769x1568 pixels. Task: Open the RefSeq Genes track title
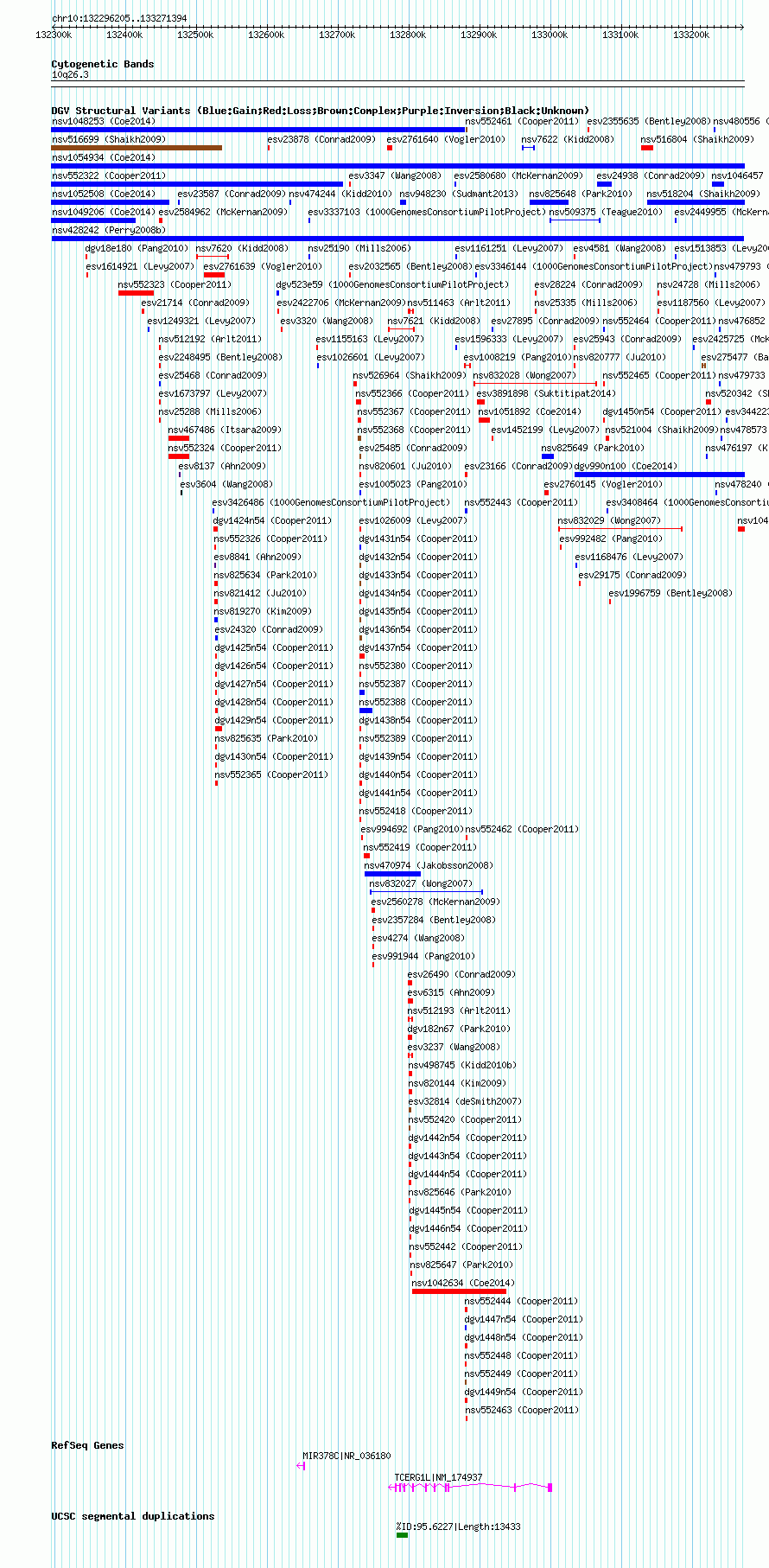click(87, 1445)
